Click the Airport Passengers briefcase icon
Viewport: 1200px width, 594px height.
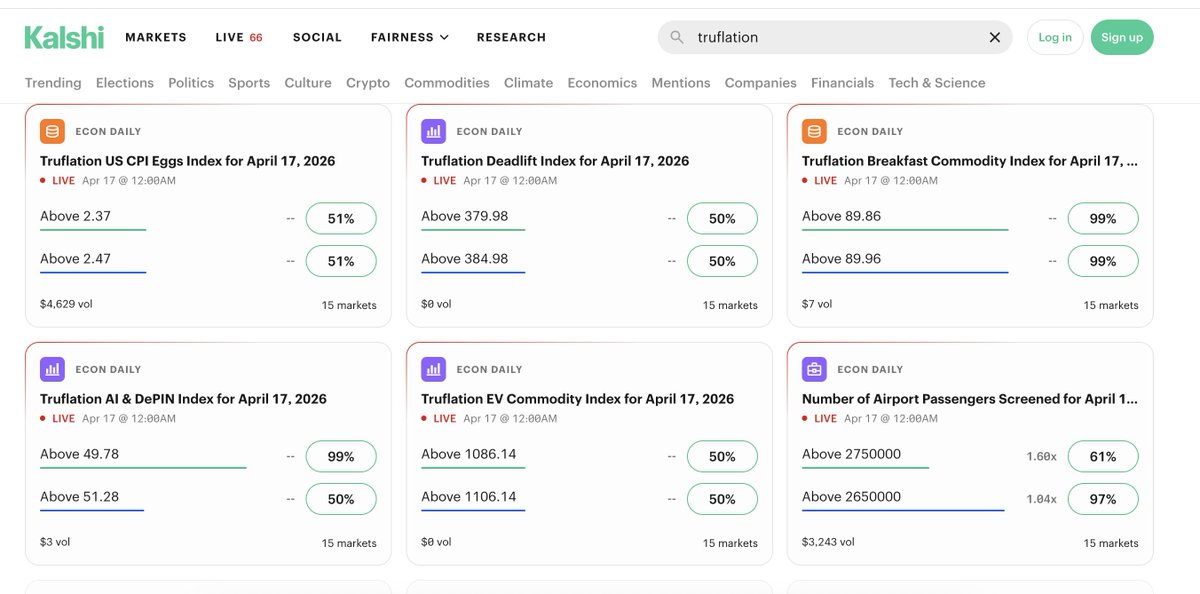tap(814, 369)
